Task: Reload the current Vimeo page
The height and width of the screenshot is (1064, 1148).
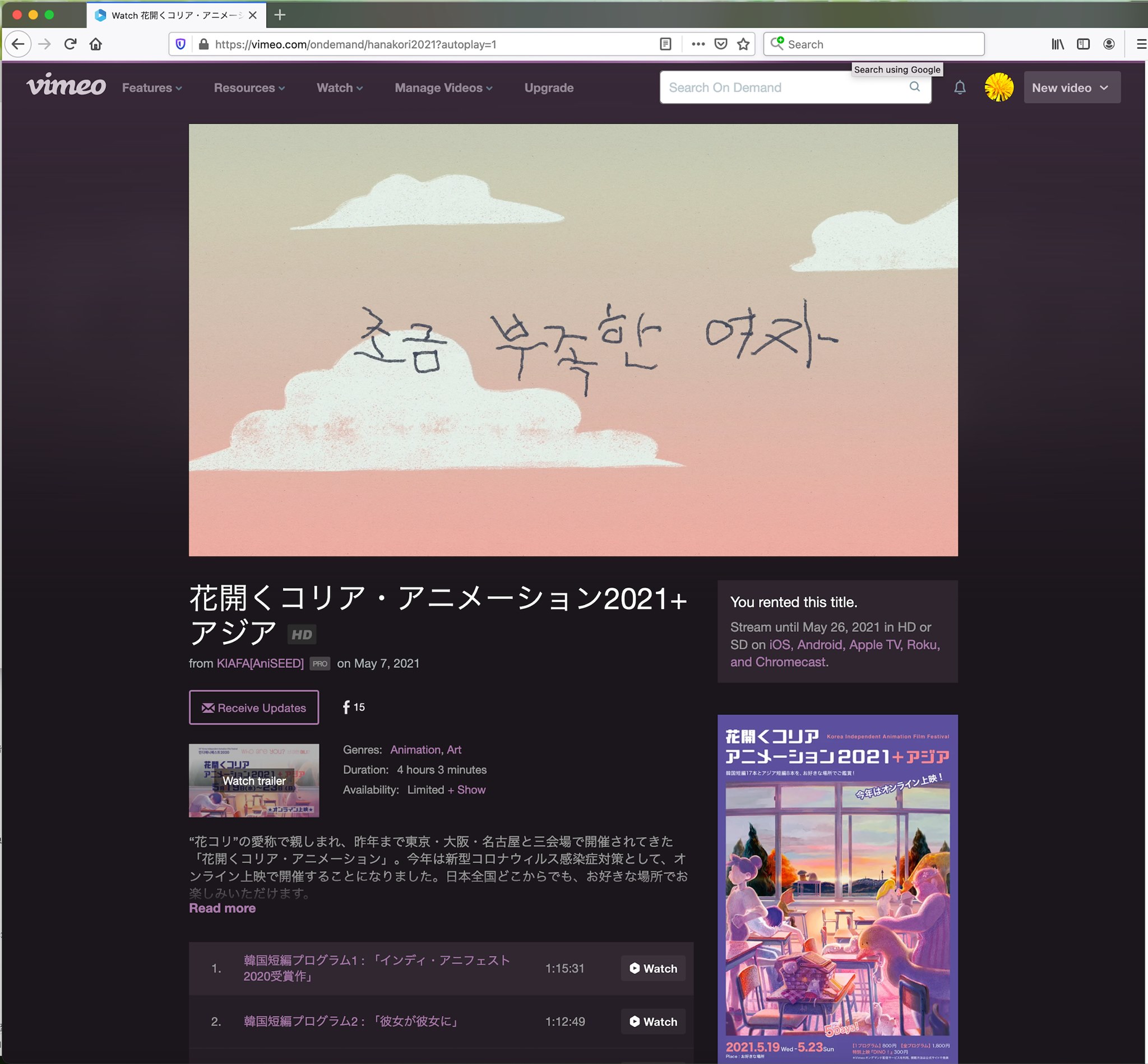Action: pos(70,44)
